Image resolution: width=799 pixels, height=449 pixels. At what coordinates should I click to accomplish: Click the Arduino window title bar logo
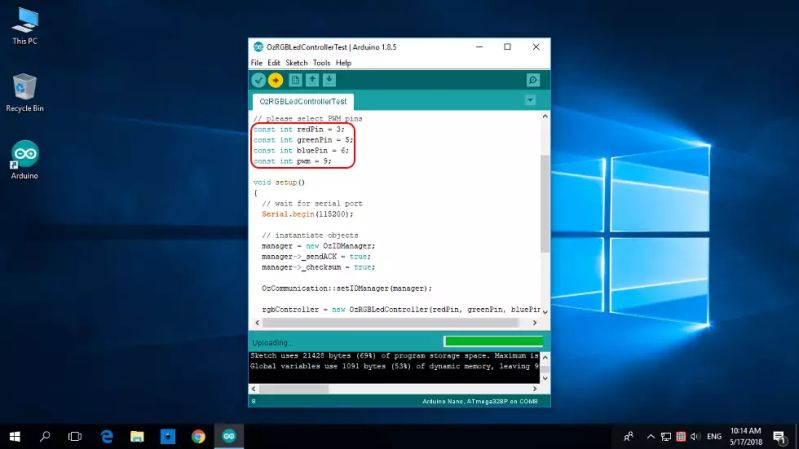coord(258,47)
